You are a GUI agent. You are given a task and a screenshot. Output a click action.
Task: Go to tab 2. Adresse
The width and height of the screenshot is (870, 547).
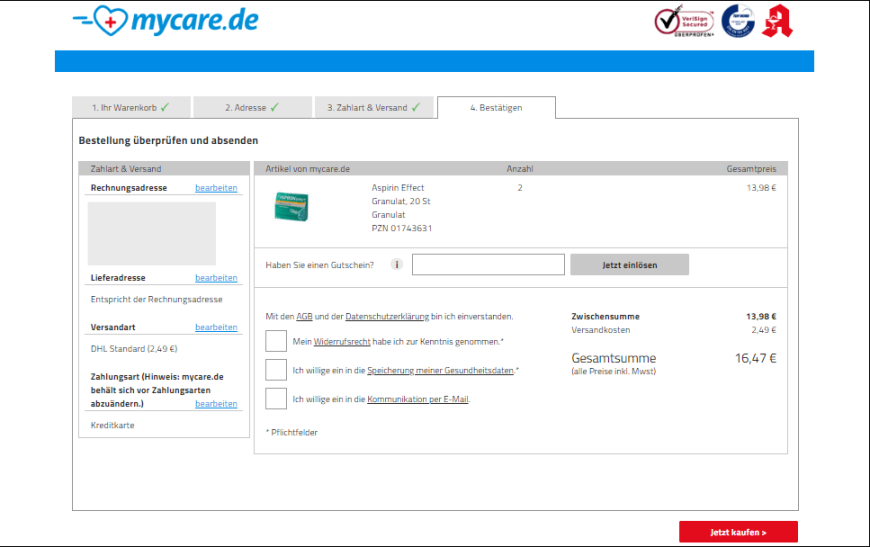tap(252, 108)
